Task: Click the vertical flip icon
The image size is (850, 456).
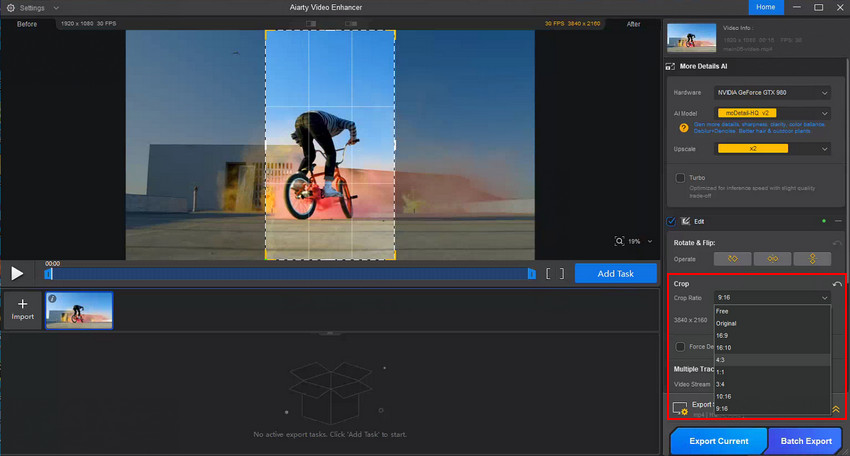Action: [812, 259]
